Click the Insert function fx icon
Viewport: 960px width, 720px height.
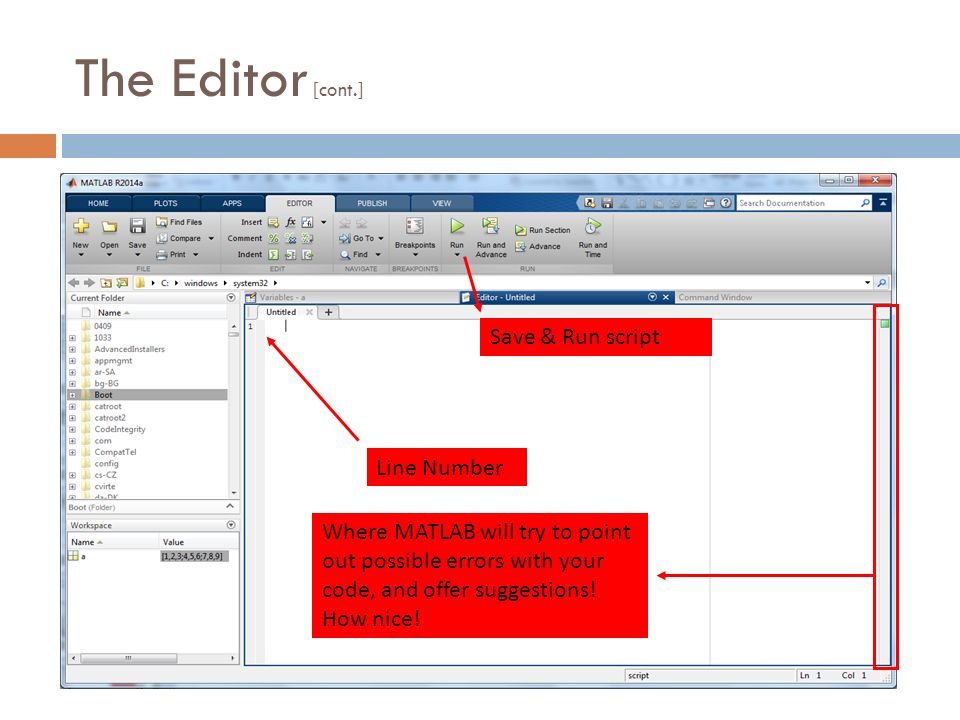coord(291,222)
